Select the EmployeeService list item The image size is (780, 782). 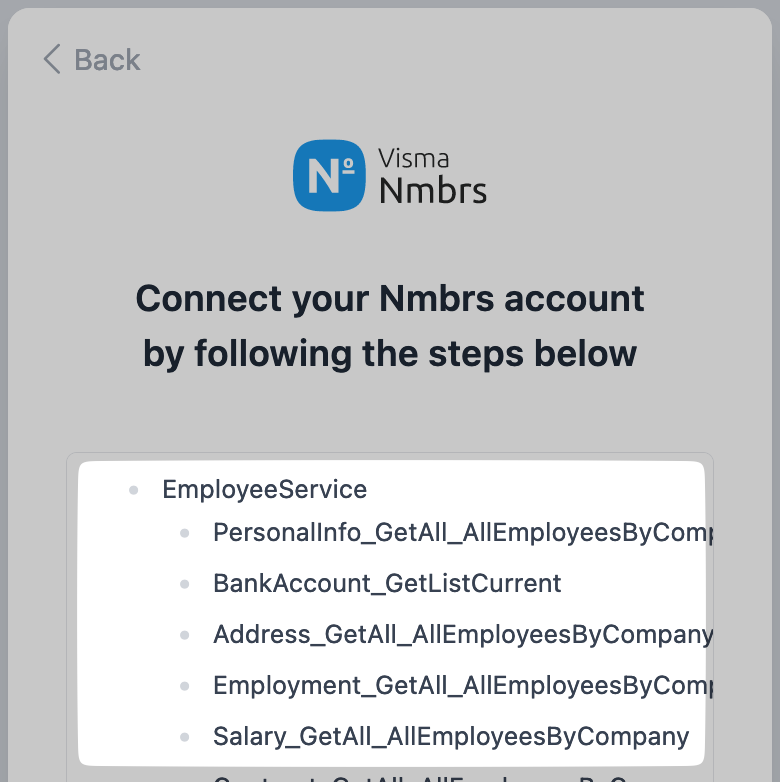pos(264,489)
